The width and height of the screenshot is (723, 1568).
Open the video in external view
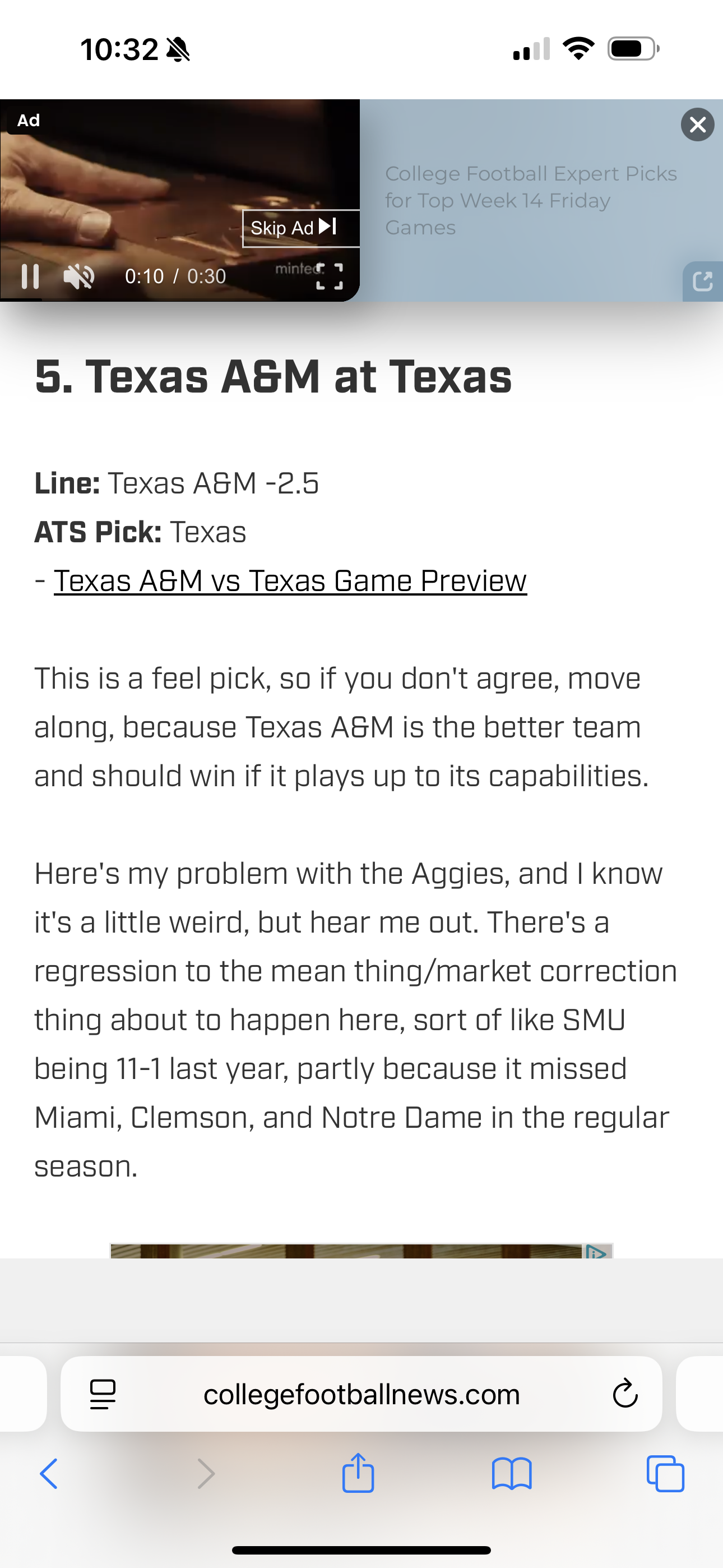point(702,281)
